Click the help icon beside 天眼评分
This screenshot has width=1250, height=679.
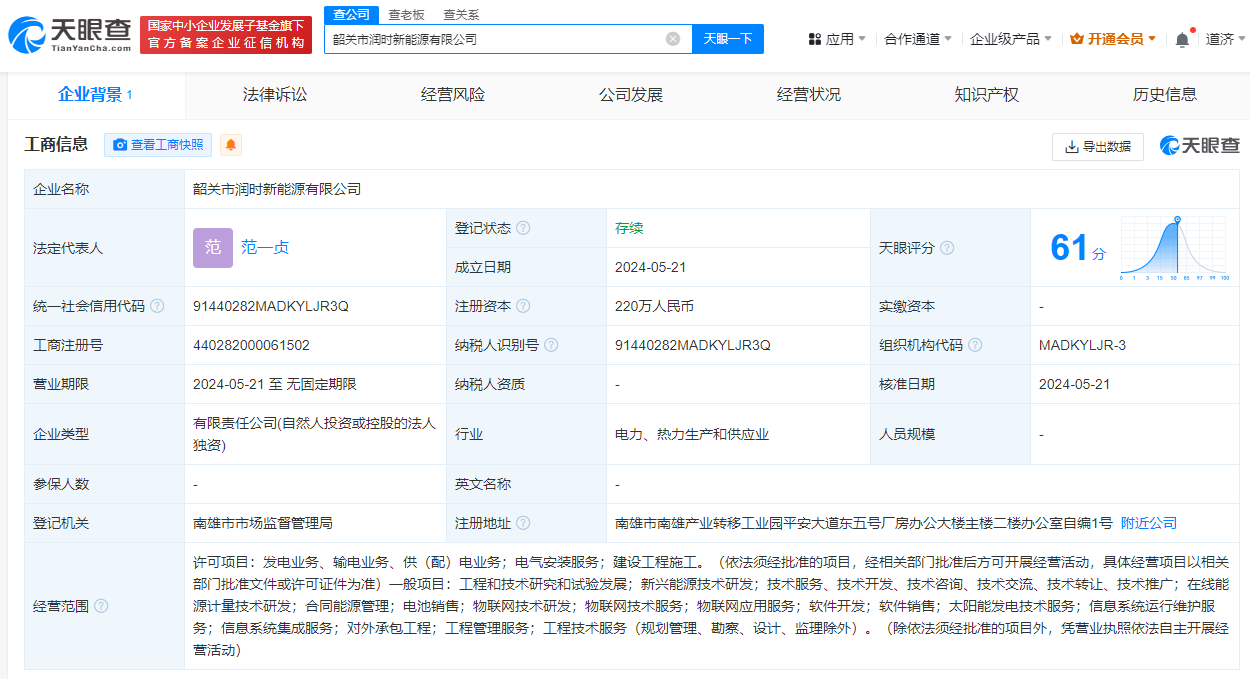pyautogui.click(x=948, y=247)
